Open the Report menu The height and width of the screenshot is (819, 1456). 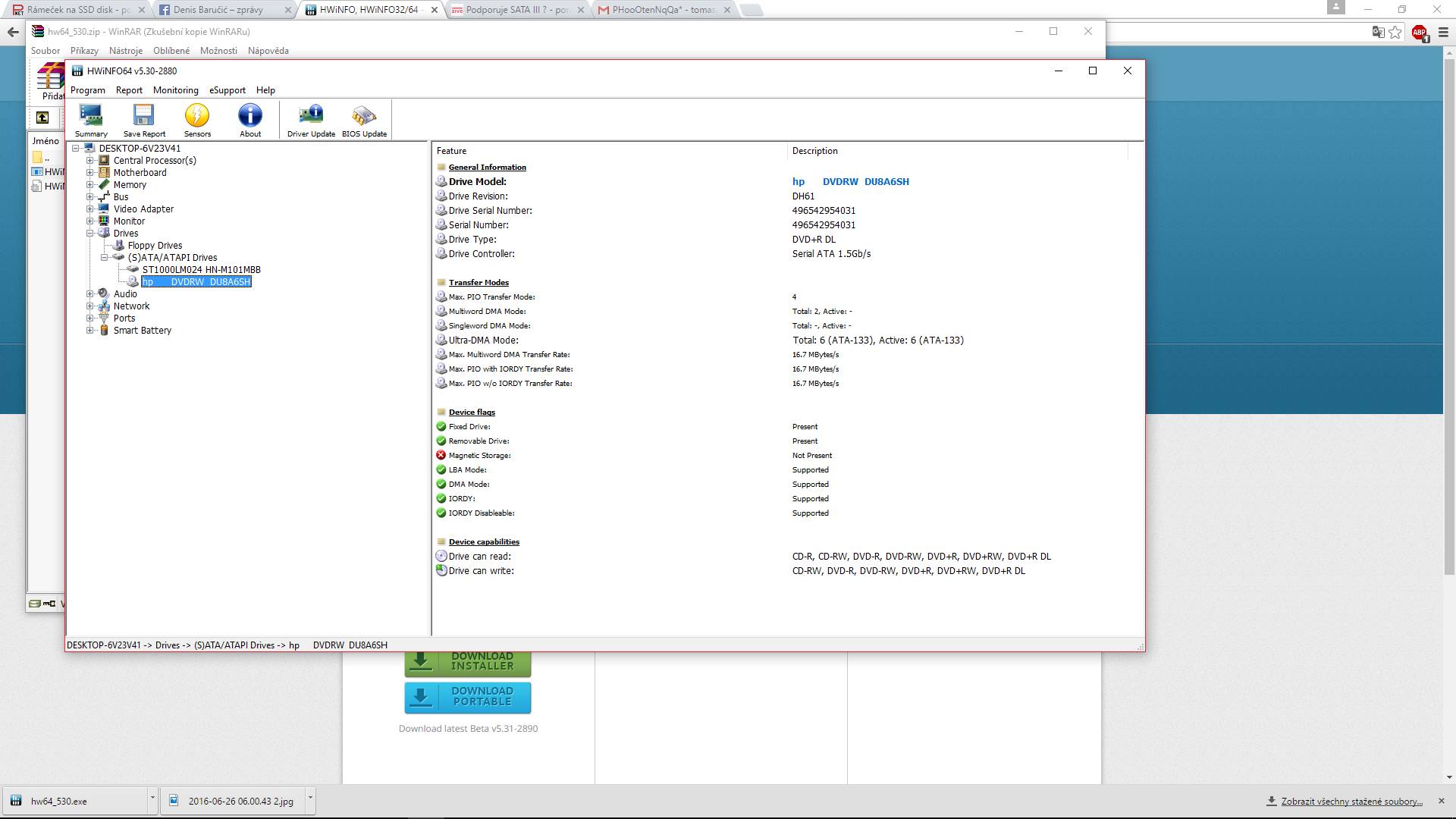tap(129, 89)
